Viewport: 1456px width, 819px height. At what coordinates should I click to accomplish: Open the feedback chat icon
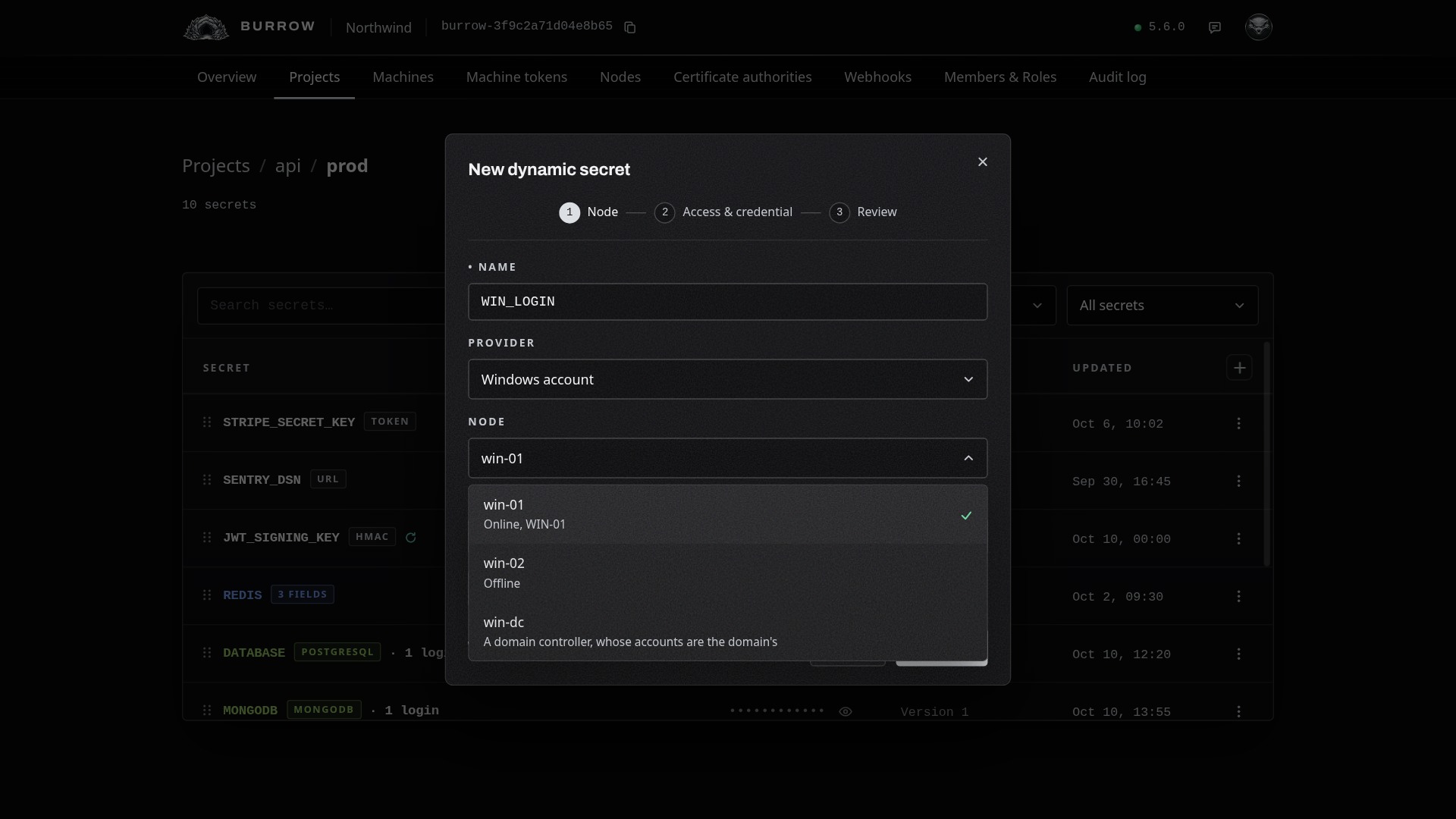click(1215, 27)
